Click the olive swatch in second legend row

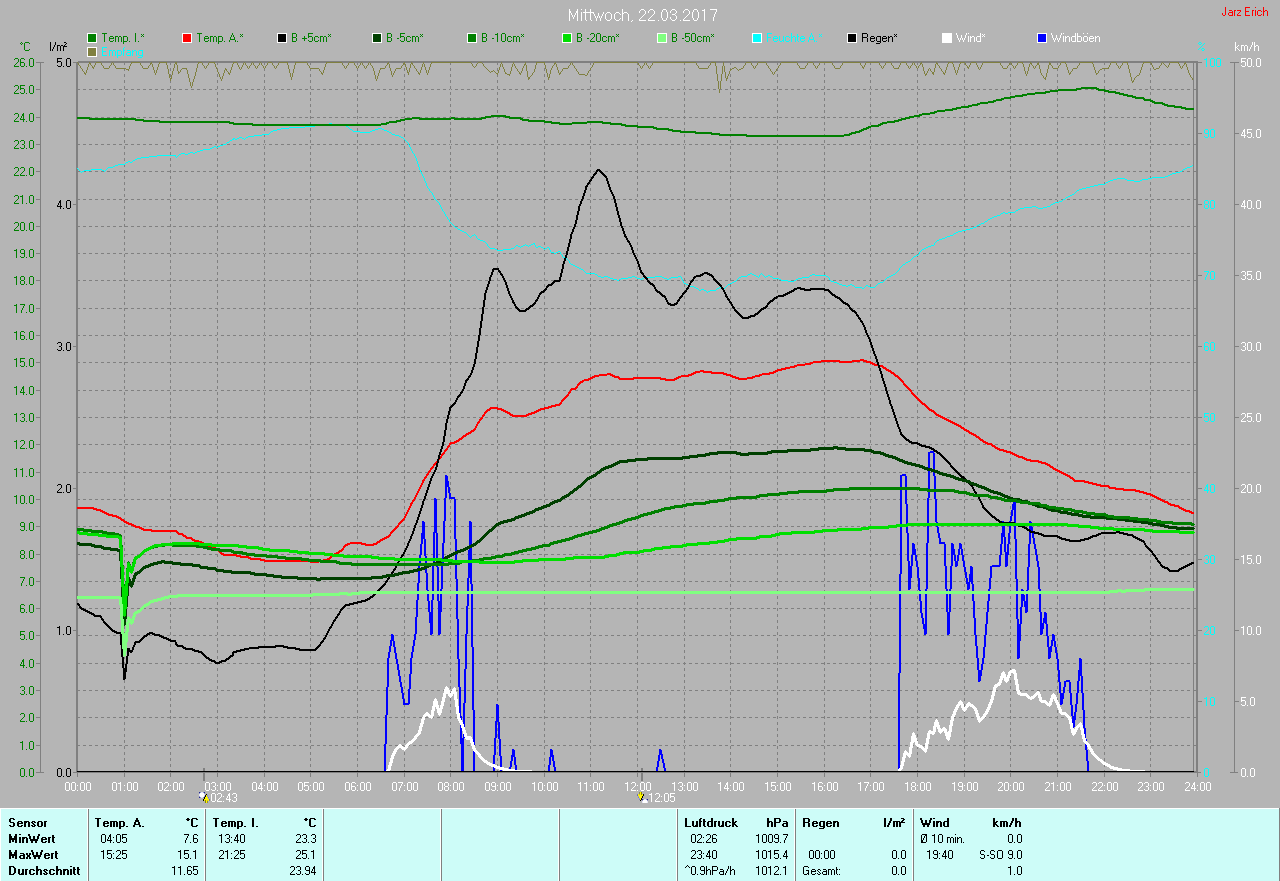pos(92,51)
